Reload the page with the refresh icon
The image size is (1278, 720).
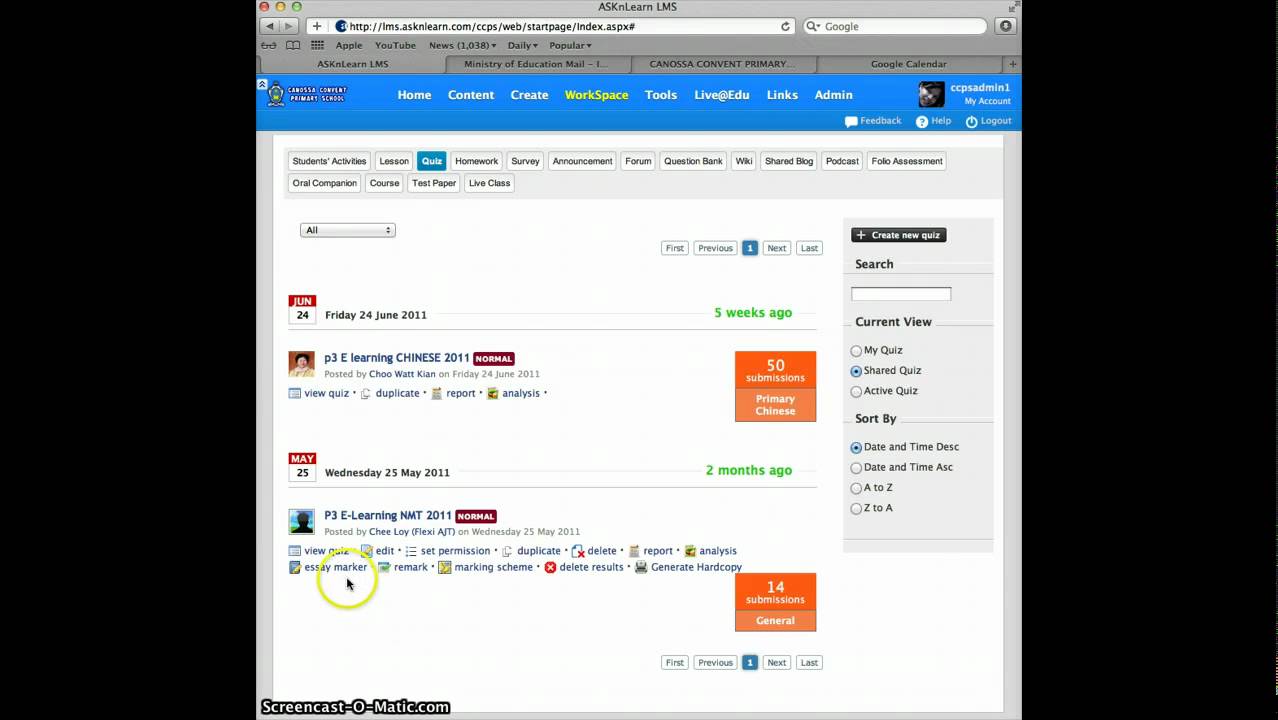(785, 26)
